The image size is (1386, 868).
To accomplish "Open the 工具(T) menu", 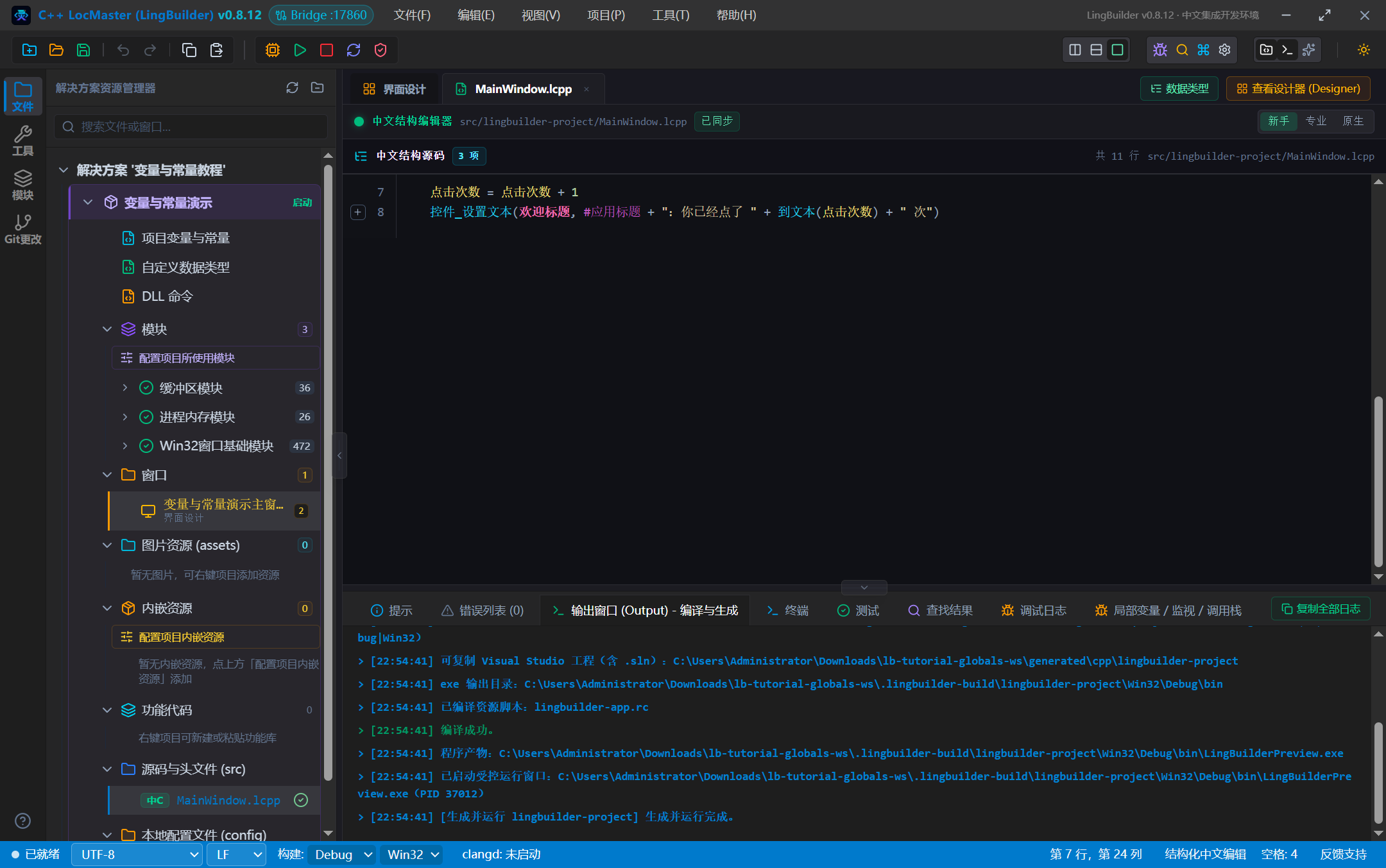I will 671,15.
